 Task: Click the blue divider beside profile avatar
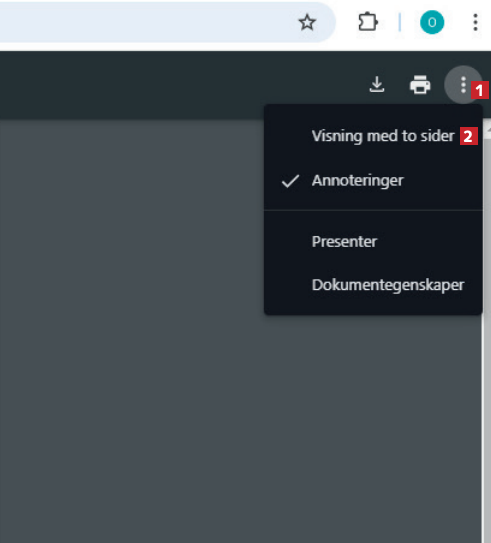point(400,22)
